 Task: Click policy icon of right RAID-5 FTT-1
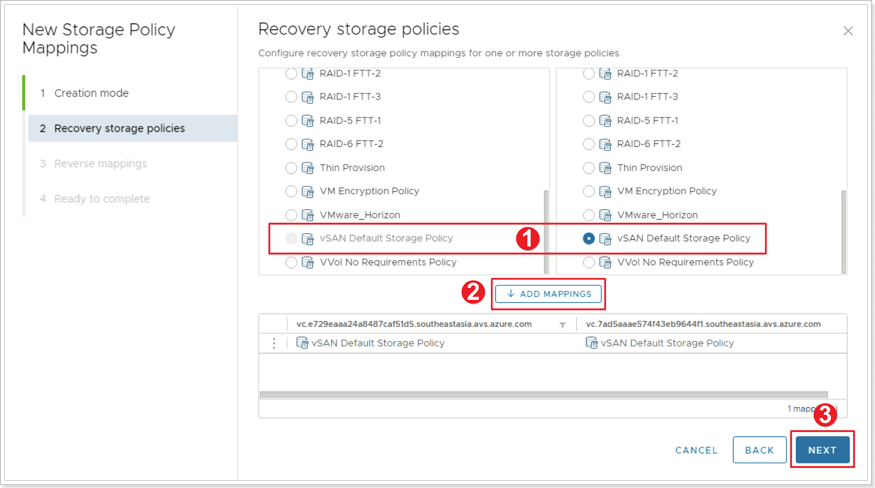coord(605,121)
